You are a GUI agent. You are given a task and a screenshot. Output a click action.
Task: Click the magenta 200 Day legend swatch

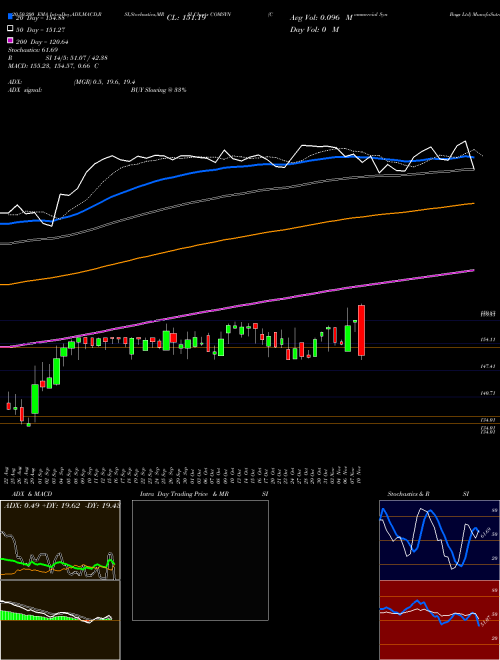(x=11, y=41)
